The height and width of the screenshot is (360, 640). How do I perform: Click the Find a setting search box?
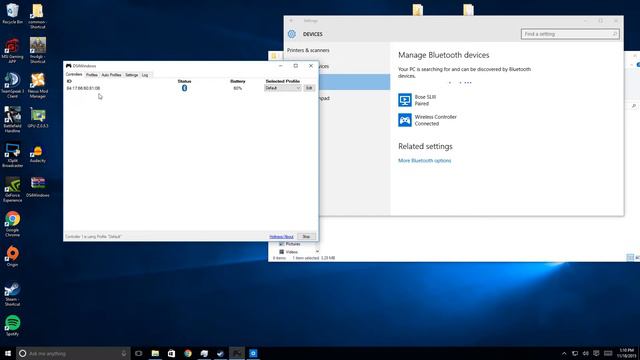(x=570, y=34)
